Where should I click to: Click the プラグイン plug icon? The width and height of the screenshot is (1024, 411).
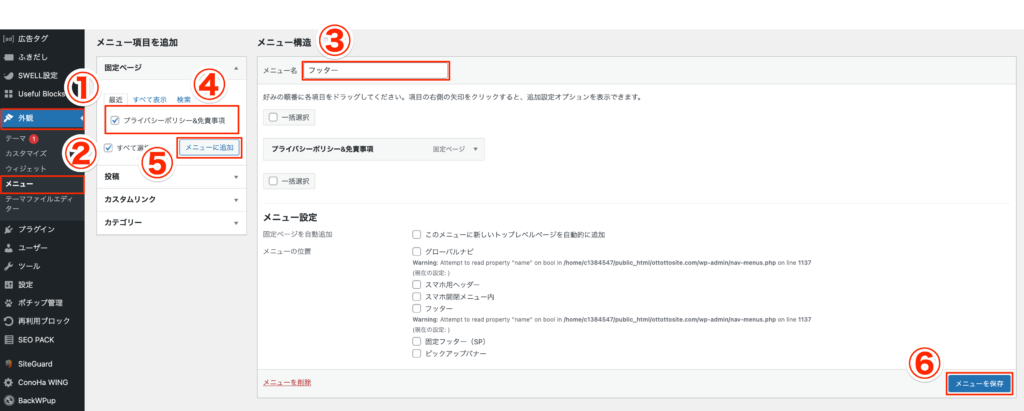[x=8, y=229]
